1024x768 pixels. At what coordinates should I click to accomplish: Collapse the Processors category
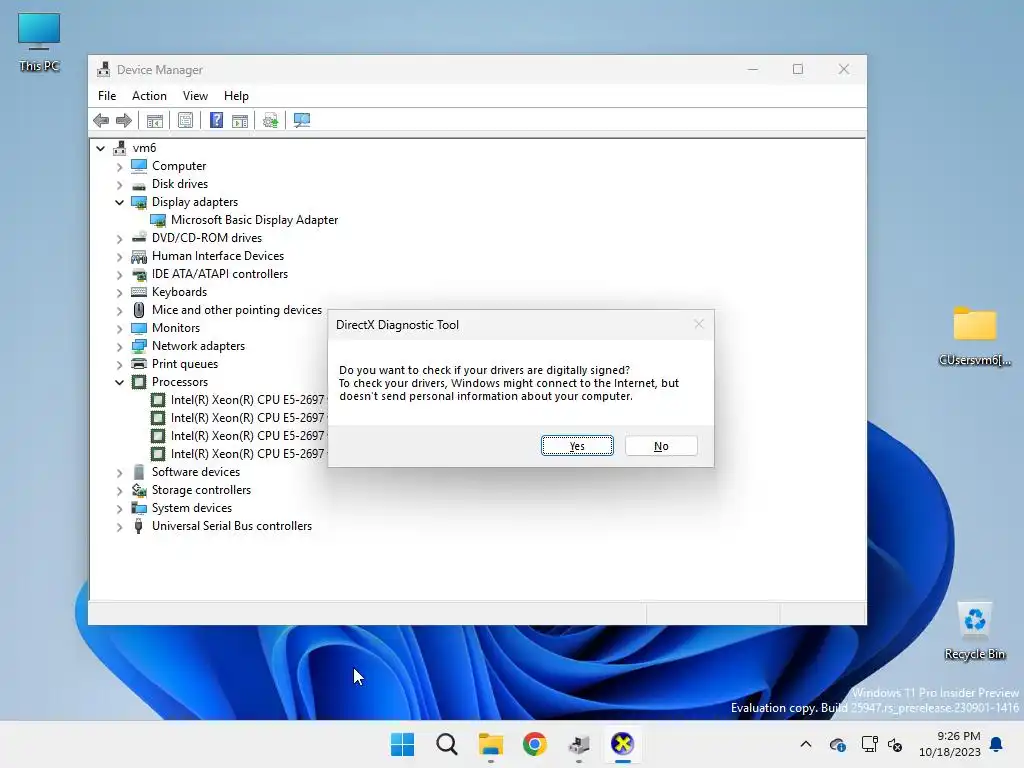tap(120, 382)
